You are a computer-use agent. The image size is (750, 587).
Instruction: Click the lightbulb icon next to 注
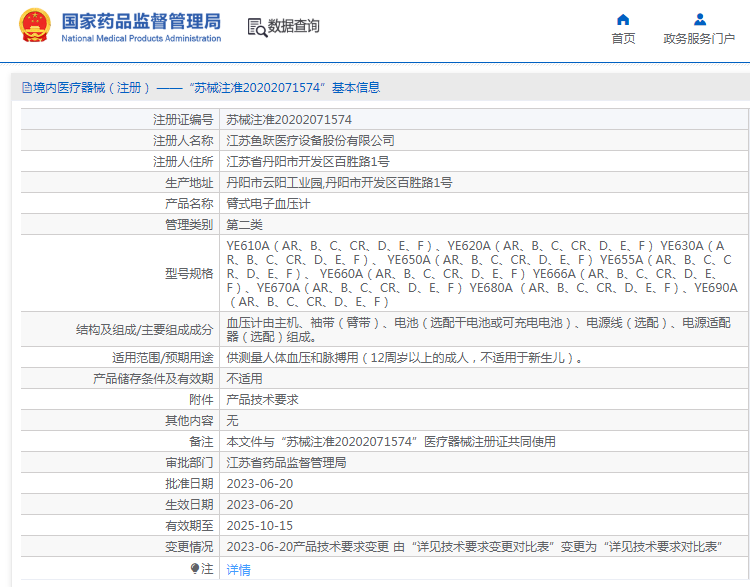pos(195,568)
